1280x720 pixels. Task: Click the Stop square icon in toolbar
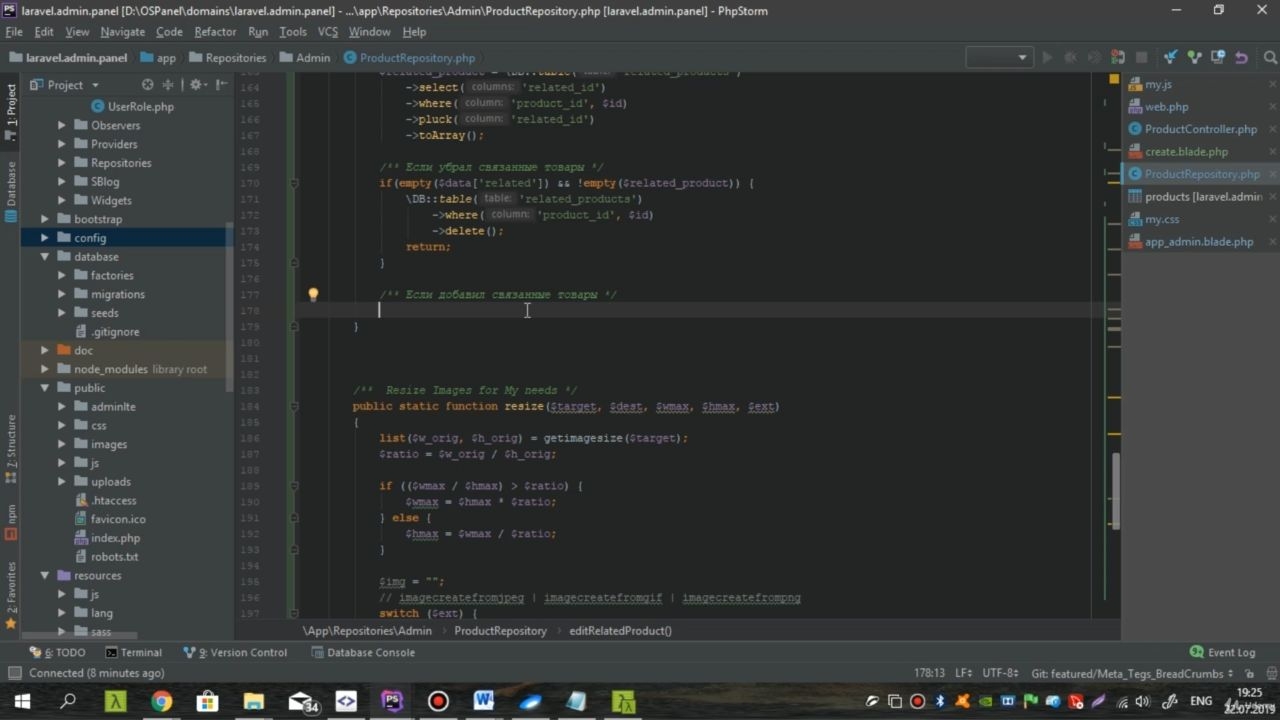[x=1141, y=58]
